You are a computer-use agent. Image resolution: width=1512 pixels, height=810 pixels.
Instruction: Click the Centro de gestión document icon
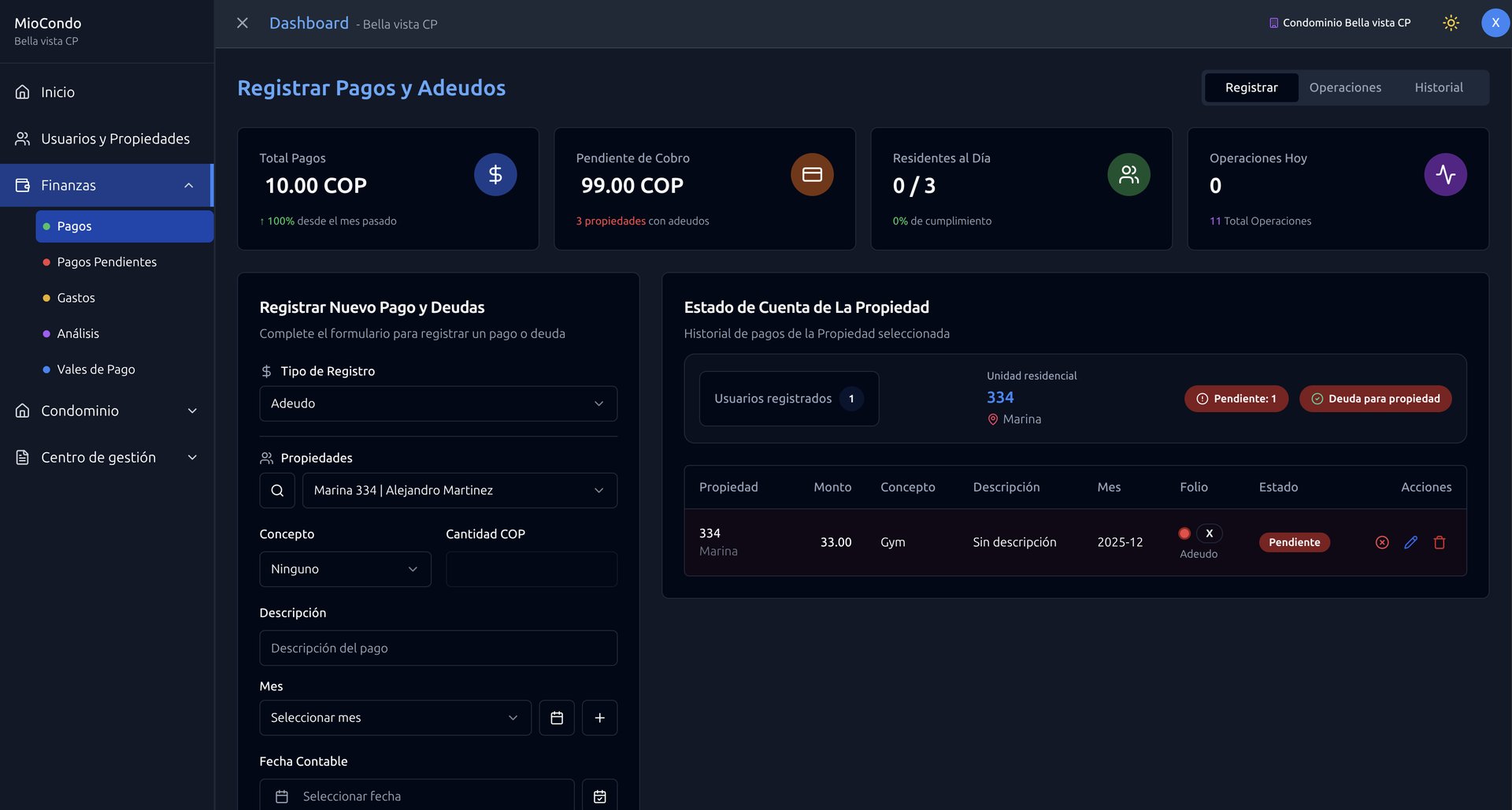tap(23, 457)
